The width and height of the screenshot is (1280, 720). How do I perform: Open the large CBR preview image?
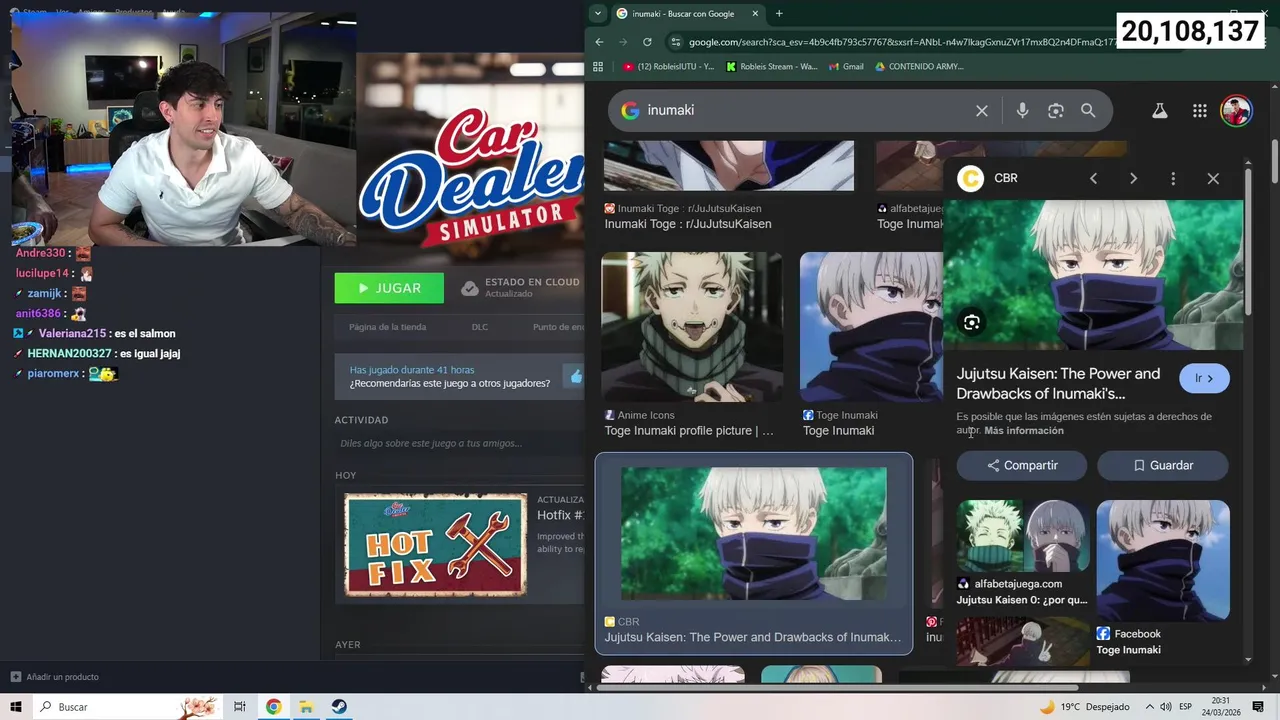[x=1093, y=275]
